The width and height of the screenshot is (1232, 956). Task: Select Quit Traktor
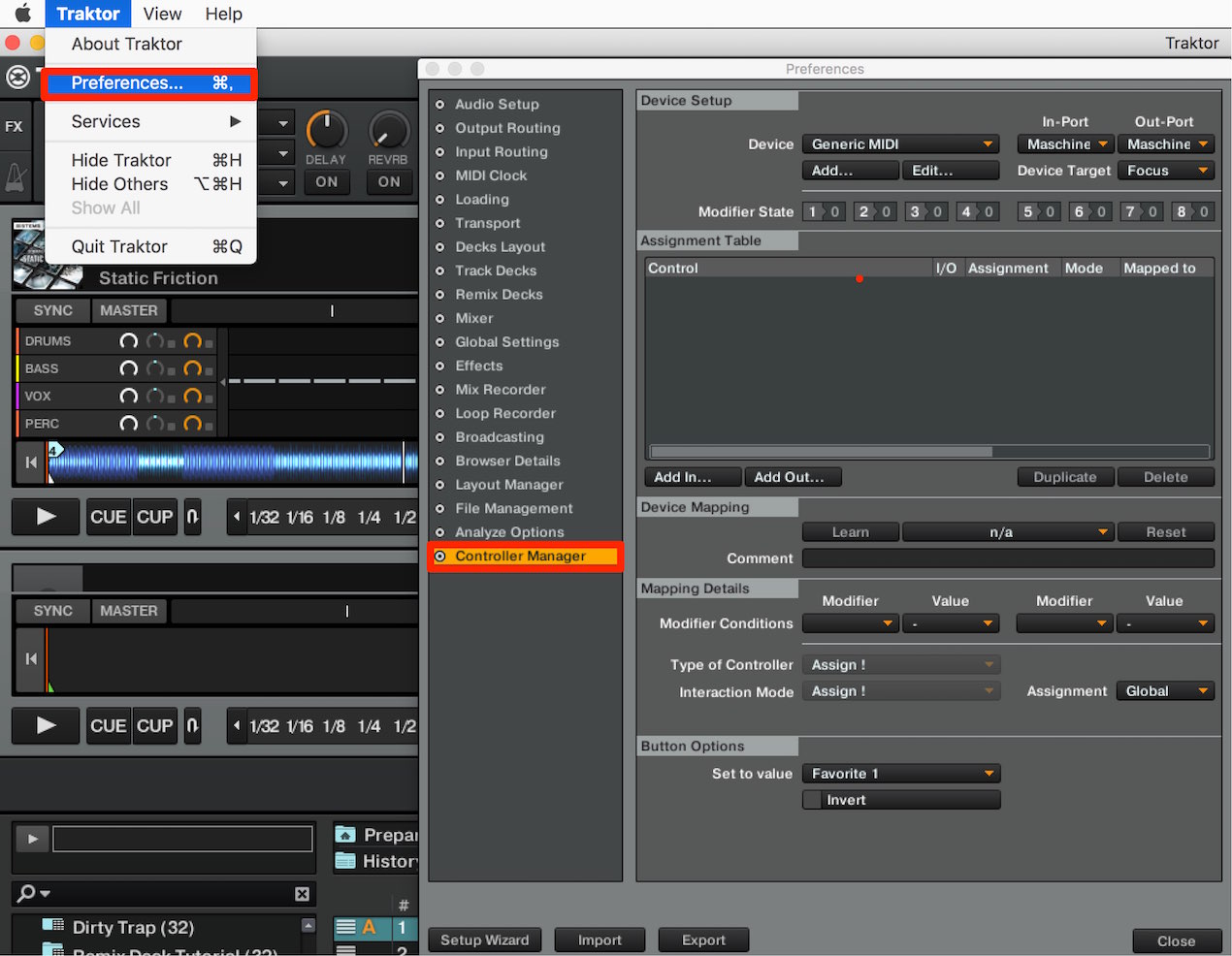pyautogui.click(x=150, y=246)
